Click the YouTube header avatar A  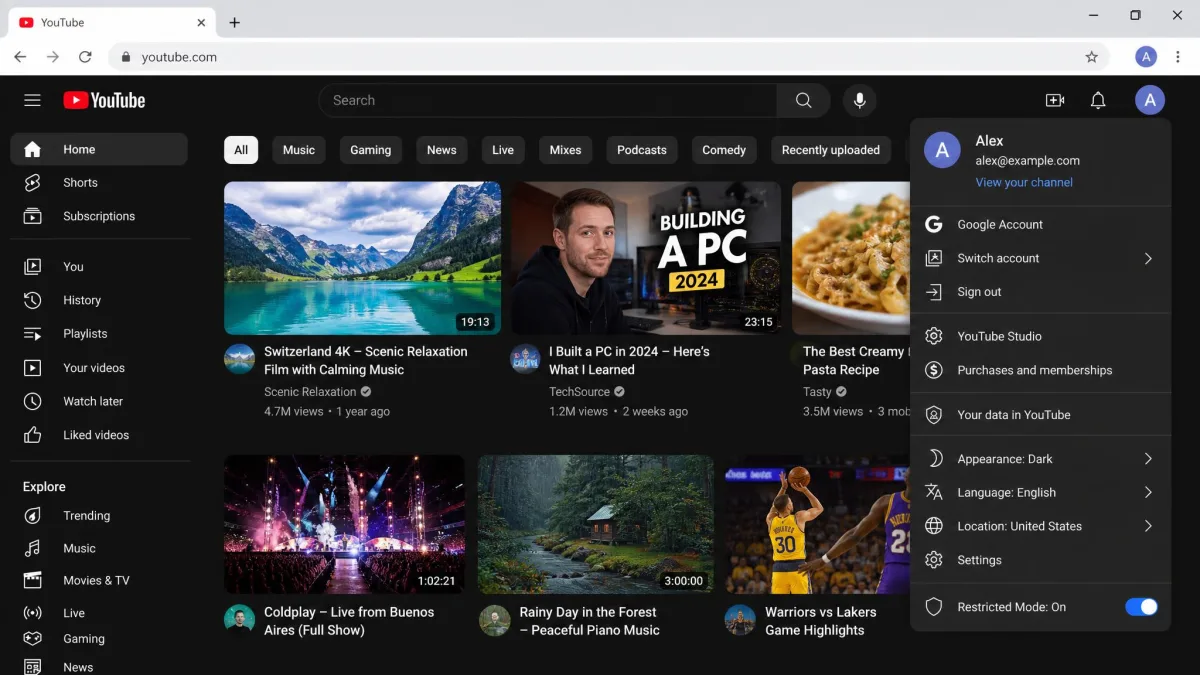pos(1150,100)
